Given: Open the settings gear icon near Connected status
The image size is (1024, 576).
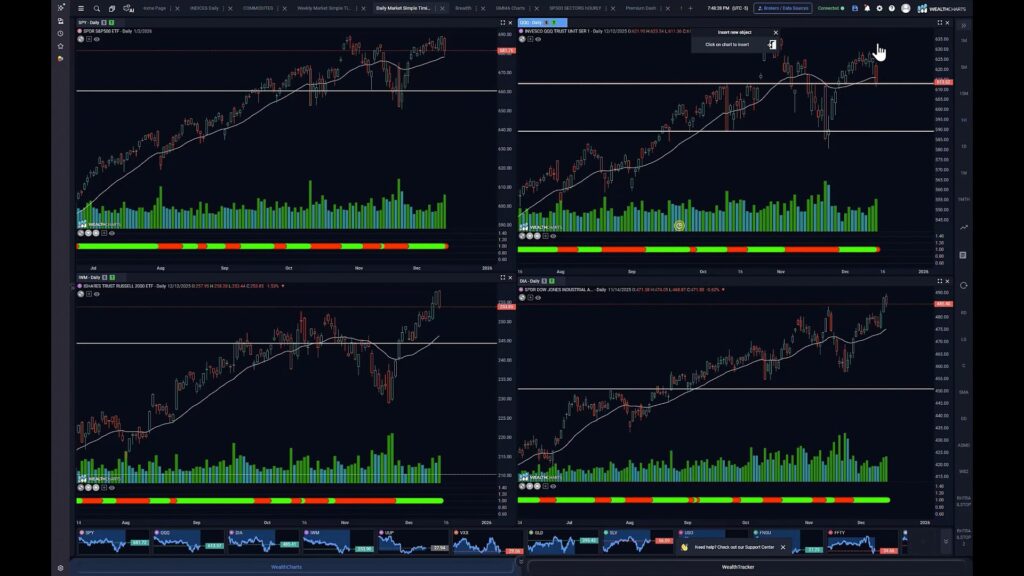Looking at the screenshot, I should click(x=880, y=8).
